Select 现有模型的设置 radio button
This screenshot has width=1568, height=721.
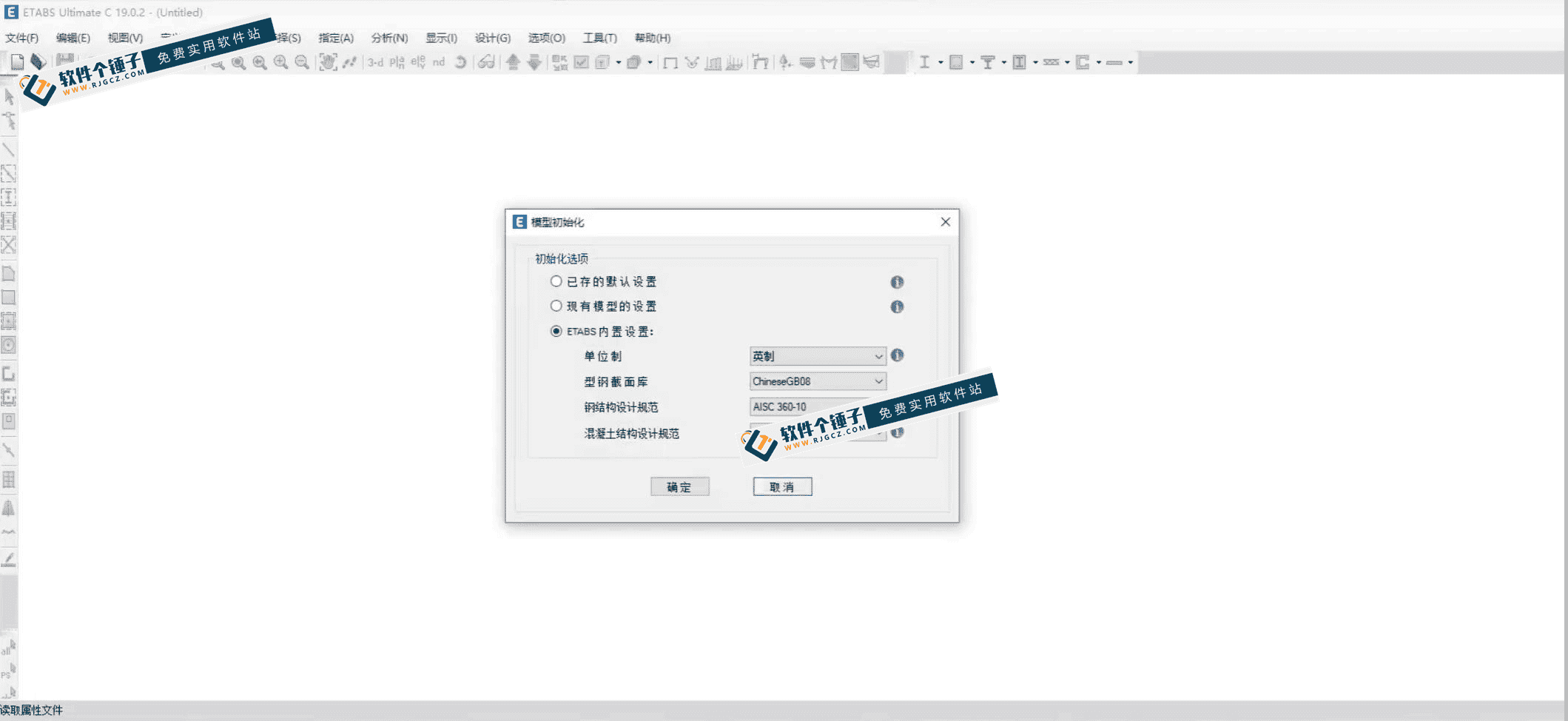click(556, 306)
